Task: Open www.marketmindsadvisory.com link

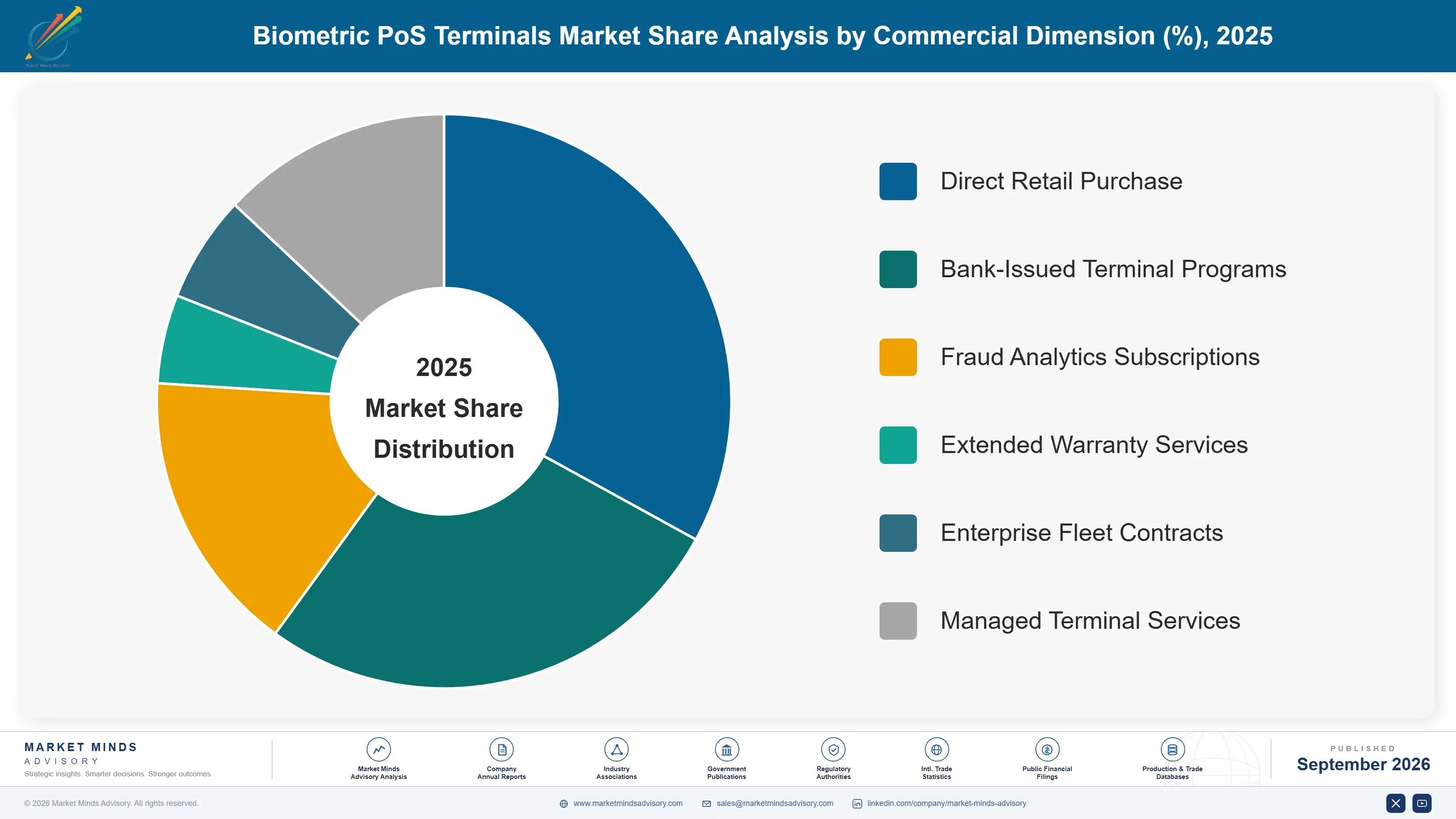Action: [628, 803]
